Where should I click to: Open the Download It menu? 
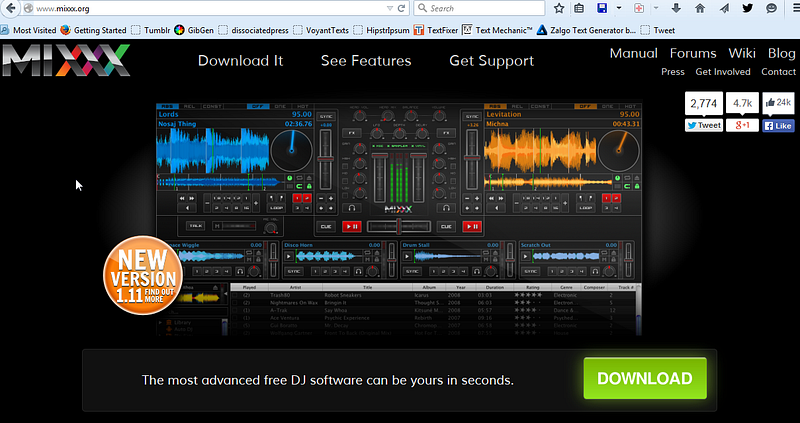(x=240, y=61)
